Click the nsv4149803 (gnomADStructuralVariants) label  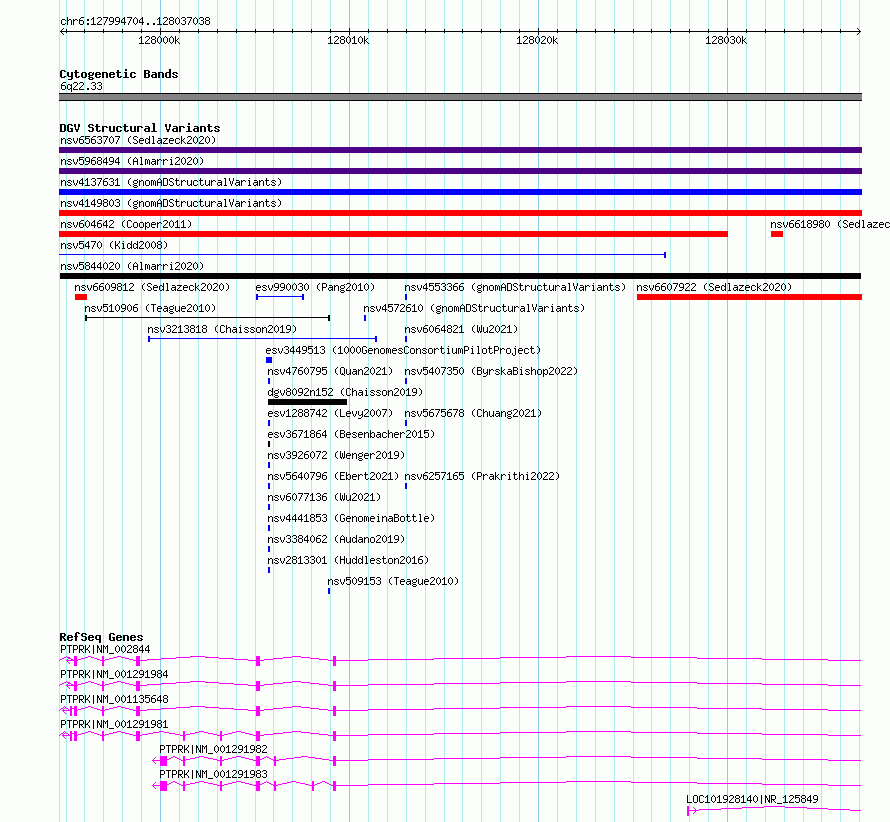click(x=171, y=203)
